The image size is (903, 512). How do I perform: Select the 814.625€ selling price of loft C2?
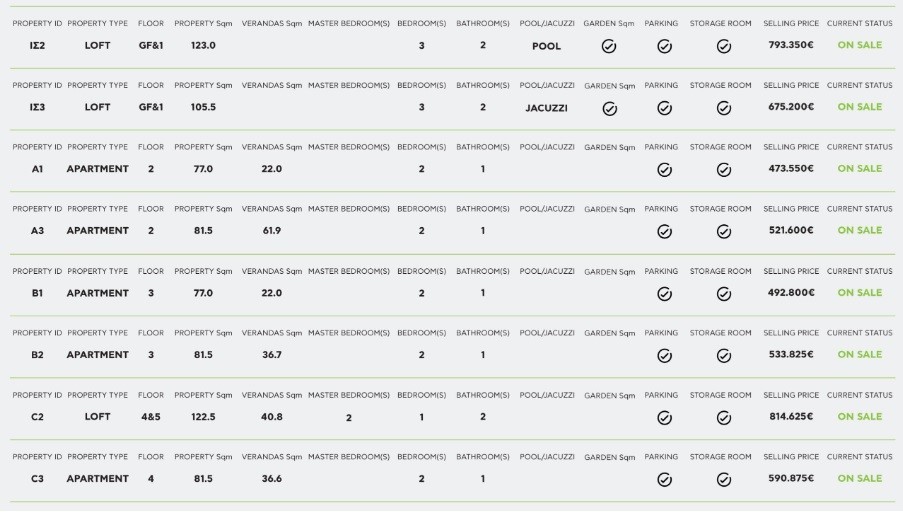point(791,417)
